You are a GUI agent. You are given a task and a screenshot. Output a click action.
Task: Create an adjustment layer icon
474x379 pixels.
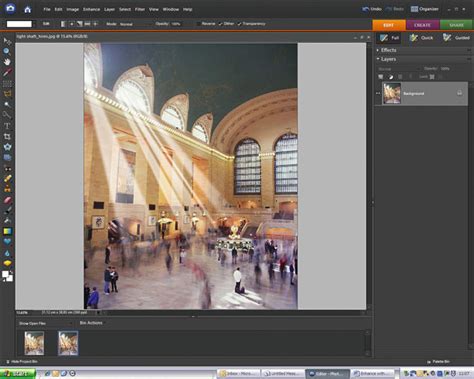391,77
